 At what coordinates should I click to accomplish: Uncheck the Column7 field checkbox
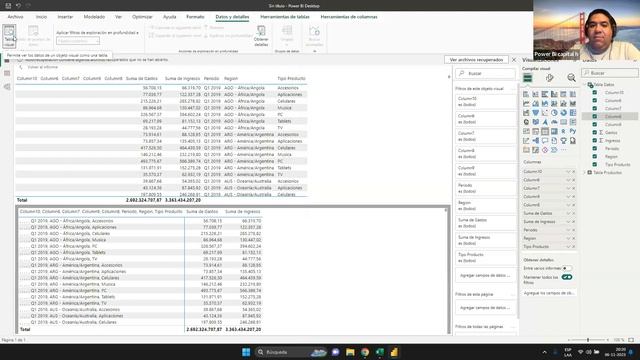595,109
